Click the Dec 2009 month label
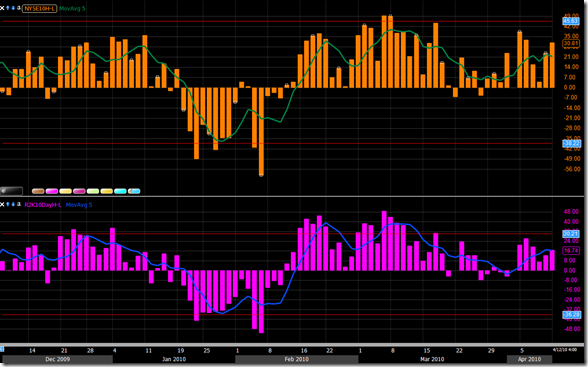The height and width of the screenshot is (367, 588). coord(57,359)
